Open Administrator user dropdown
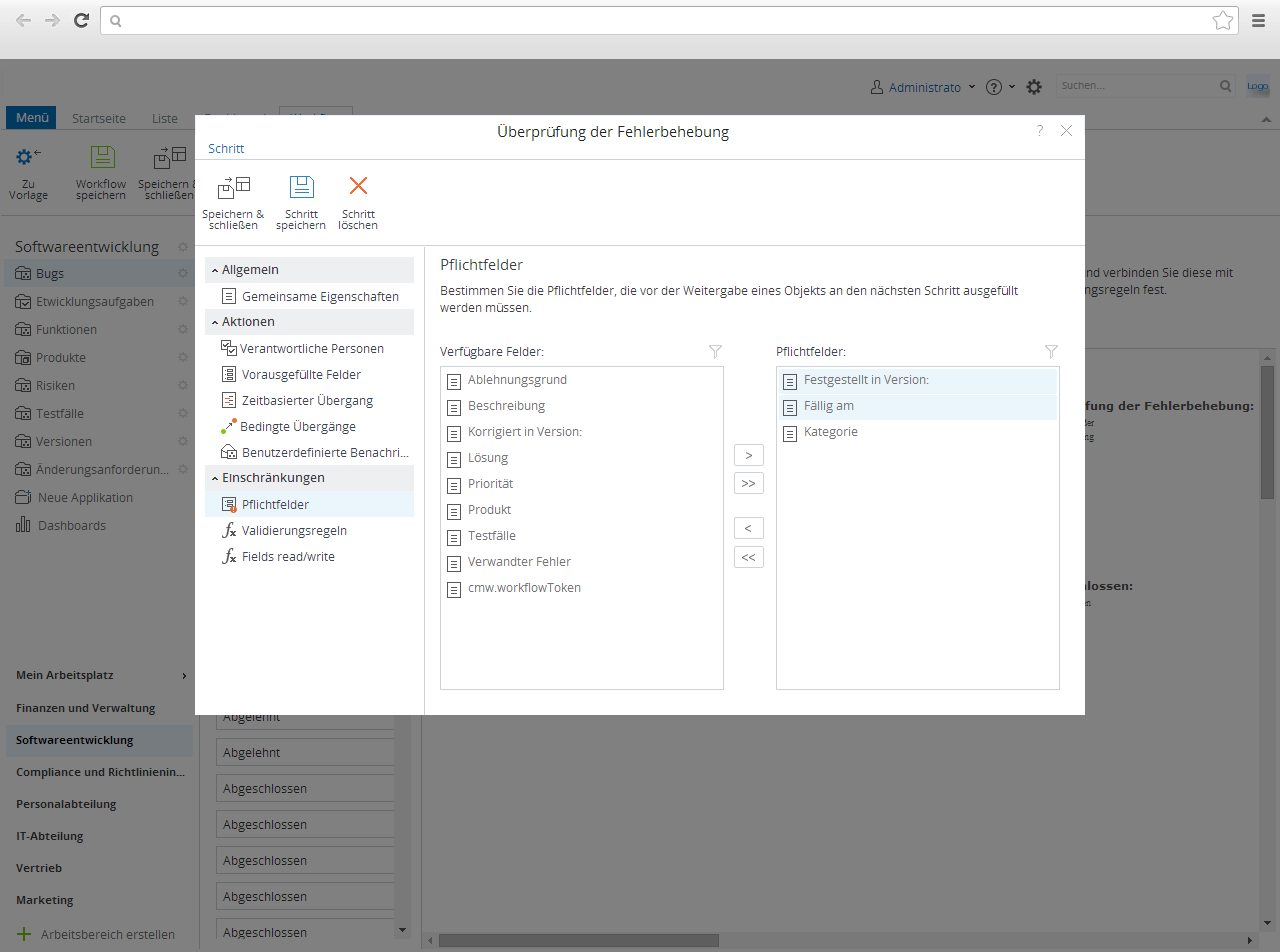The height and width of the screenshot is (952, 1280). tap(922, 87)
